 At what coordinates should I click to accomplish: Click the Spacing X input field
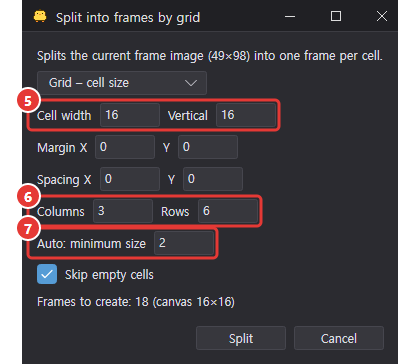[x=130, y=179]
